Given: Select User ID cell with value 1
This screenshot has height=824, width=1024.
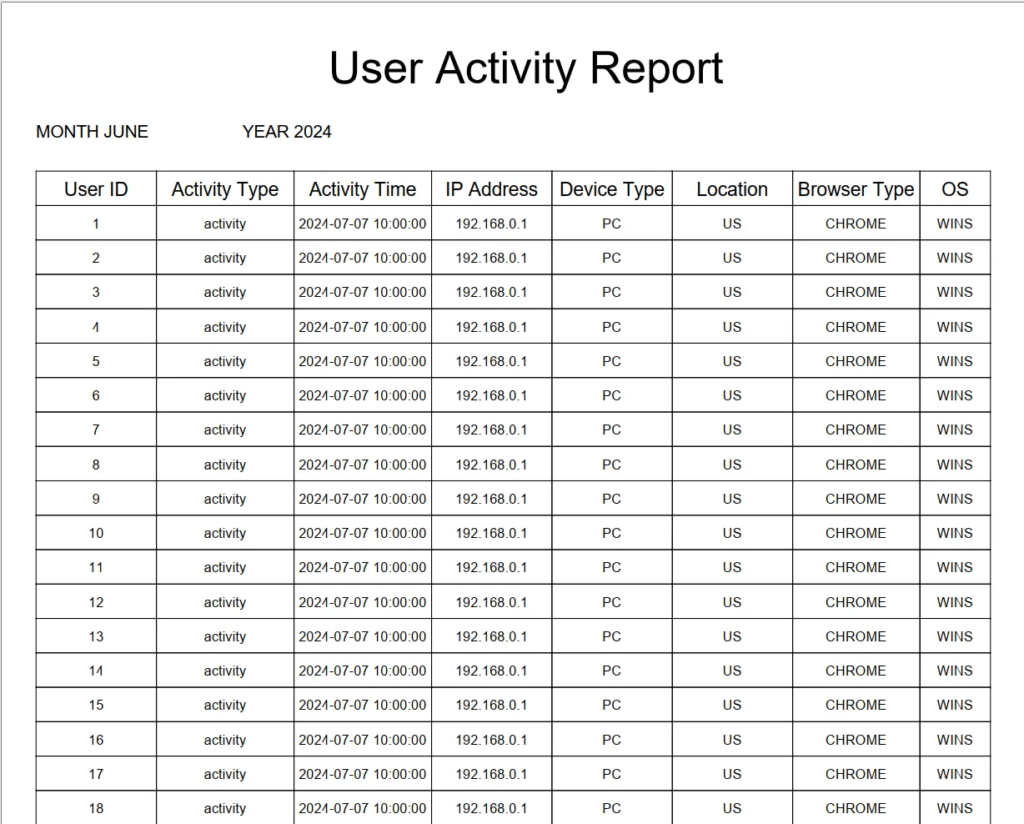Looking at the screenshot, I should coord(96,224).
